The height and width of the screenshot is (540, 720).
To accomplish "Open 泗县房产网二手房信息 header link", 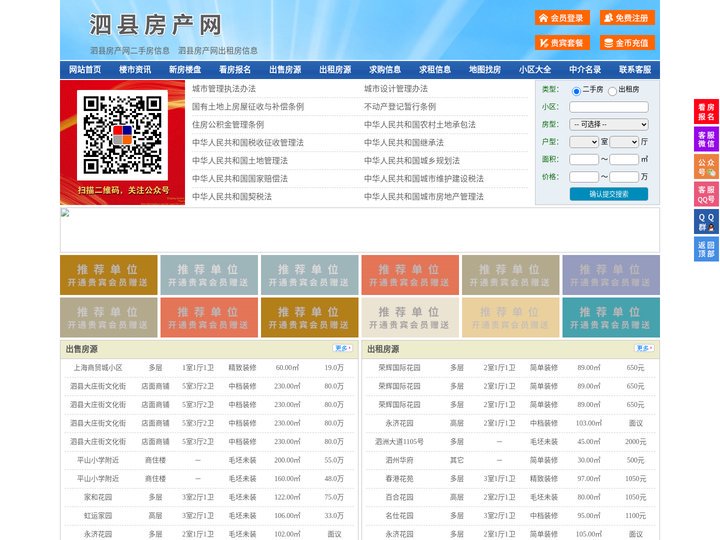I will pos(130,51).
